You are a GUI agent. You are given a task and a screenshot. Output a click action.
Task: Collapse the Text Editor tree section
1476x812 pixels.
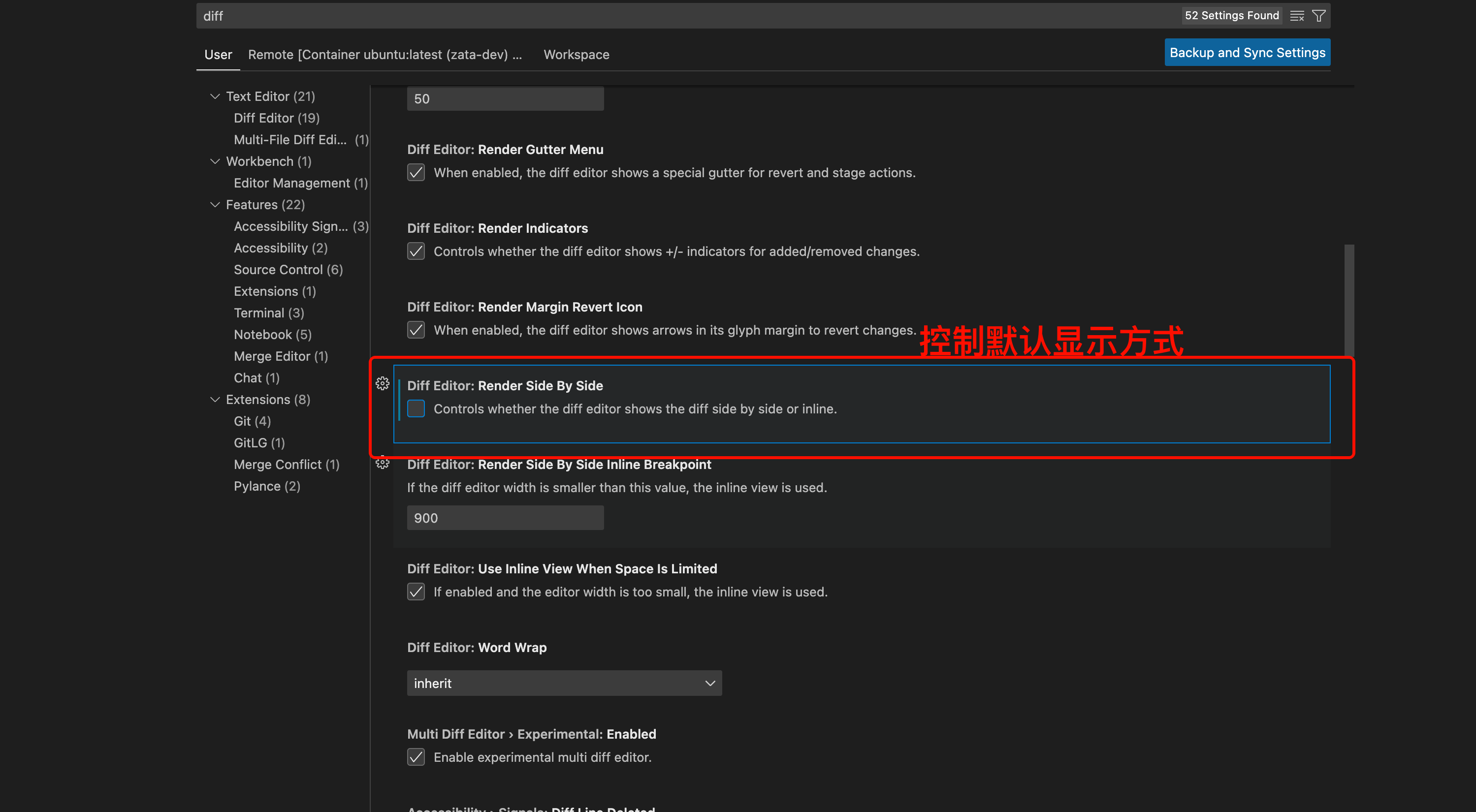[215, 96]
